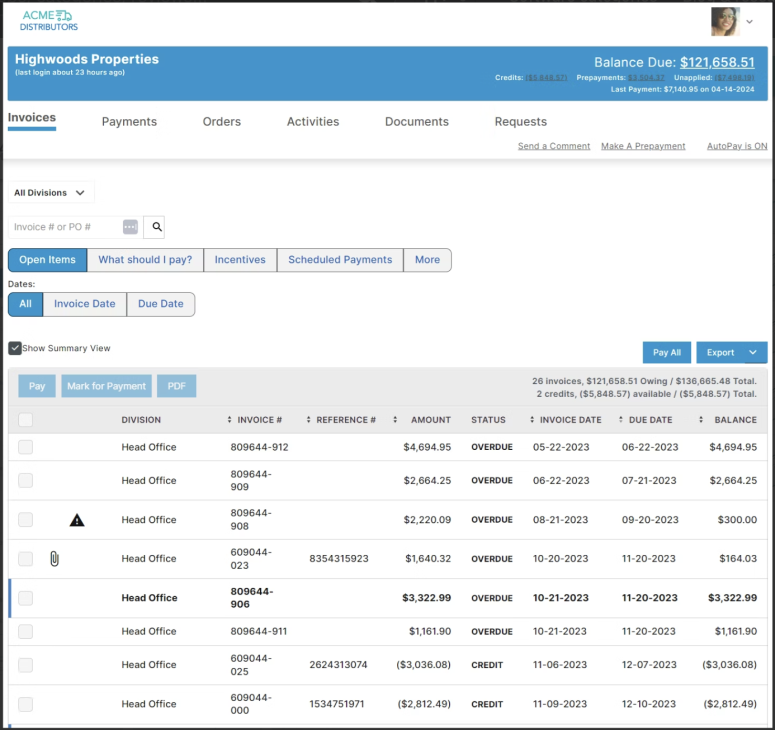The image size is (775, 730).
Task: Select the checkbox for invoice 809644-912
Action: tap(25, 447)
